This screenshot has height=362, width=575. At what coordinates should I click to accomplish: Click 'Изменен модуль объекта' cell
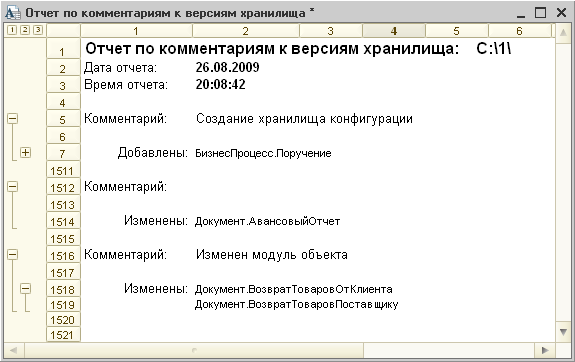pyautogui.click(x=272, y=255)
